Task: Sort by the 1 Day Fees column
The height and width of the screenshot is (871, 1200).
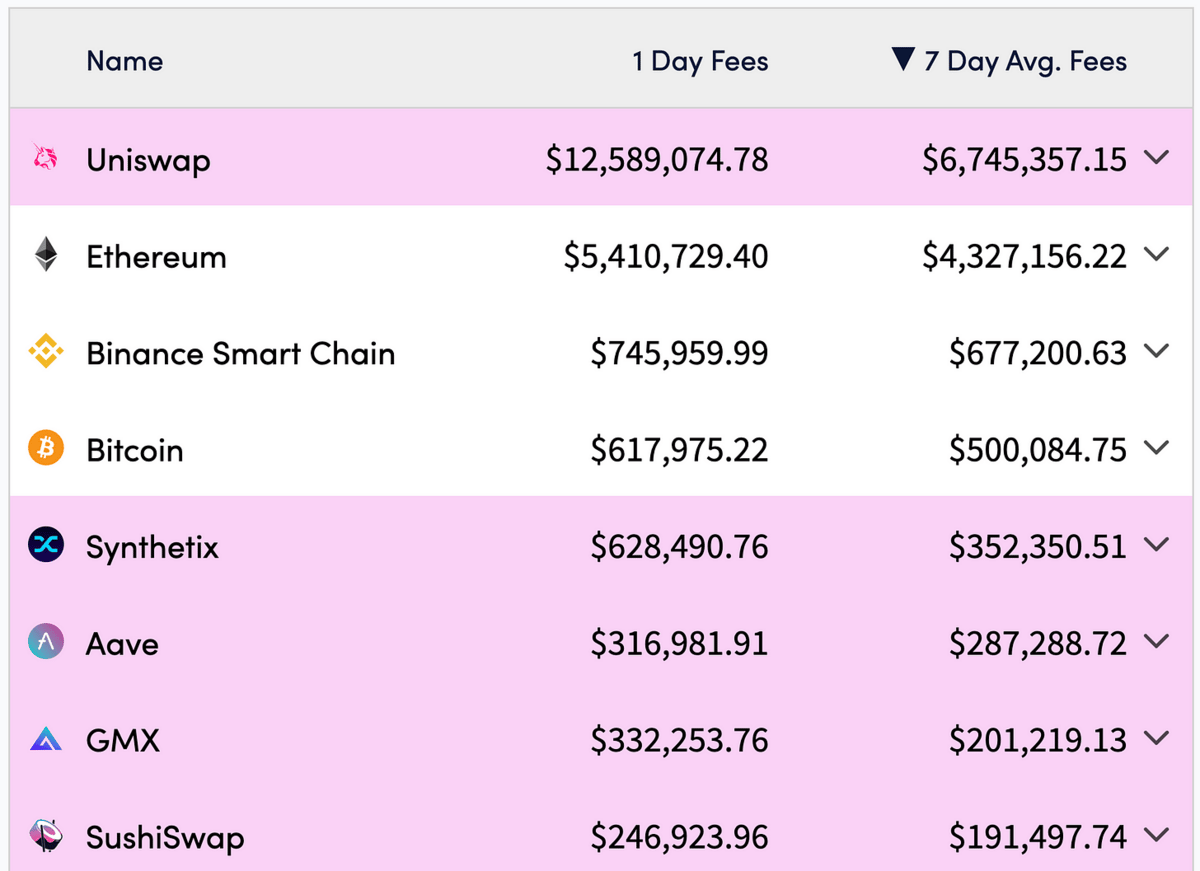Action: [699, 61]
